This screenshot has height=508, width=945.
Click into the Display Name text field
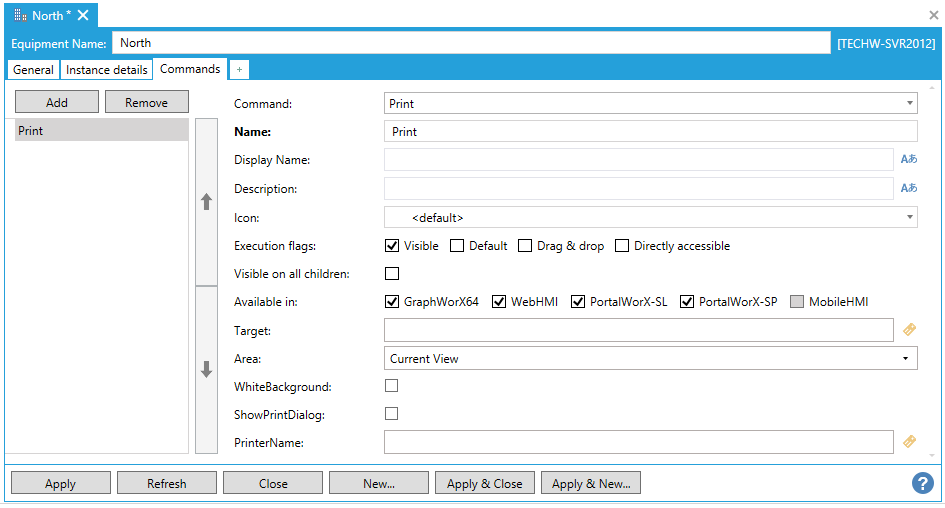[x=638, y=160]
